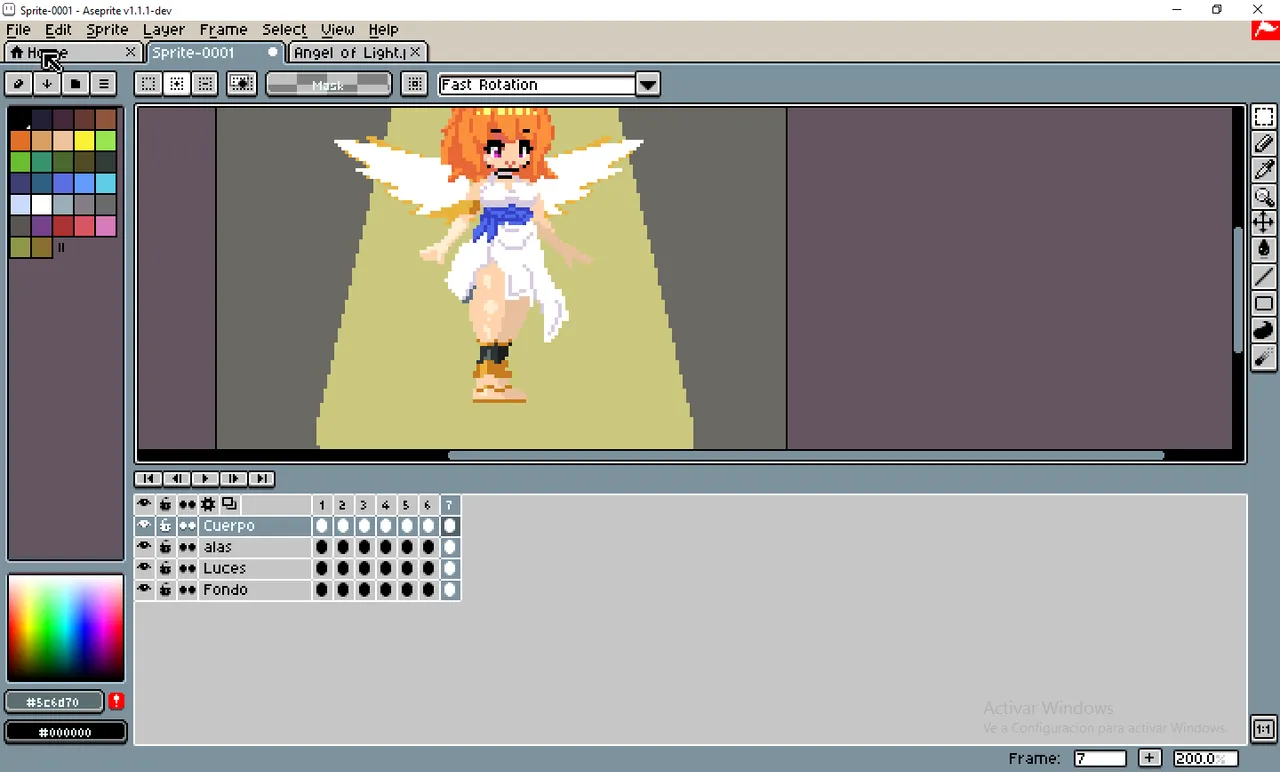Pick the orange palette swatch
Viewport: 1280px width, 772px height.
point(20,141)
